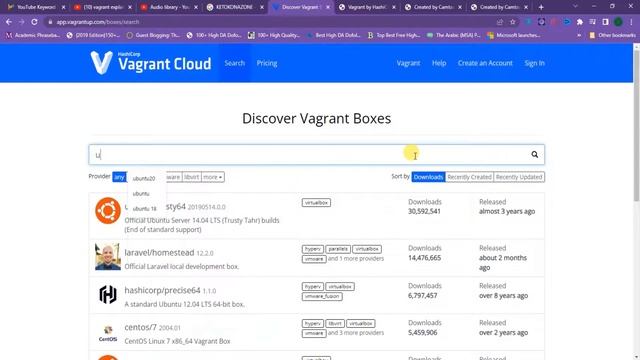Close the YouTube Keyword tab
Screen dimensions: 640x360
point(63,7)
